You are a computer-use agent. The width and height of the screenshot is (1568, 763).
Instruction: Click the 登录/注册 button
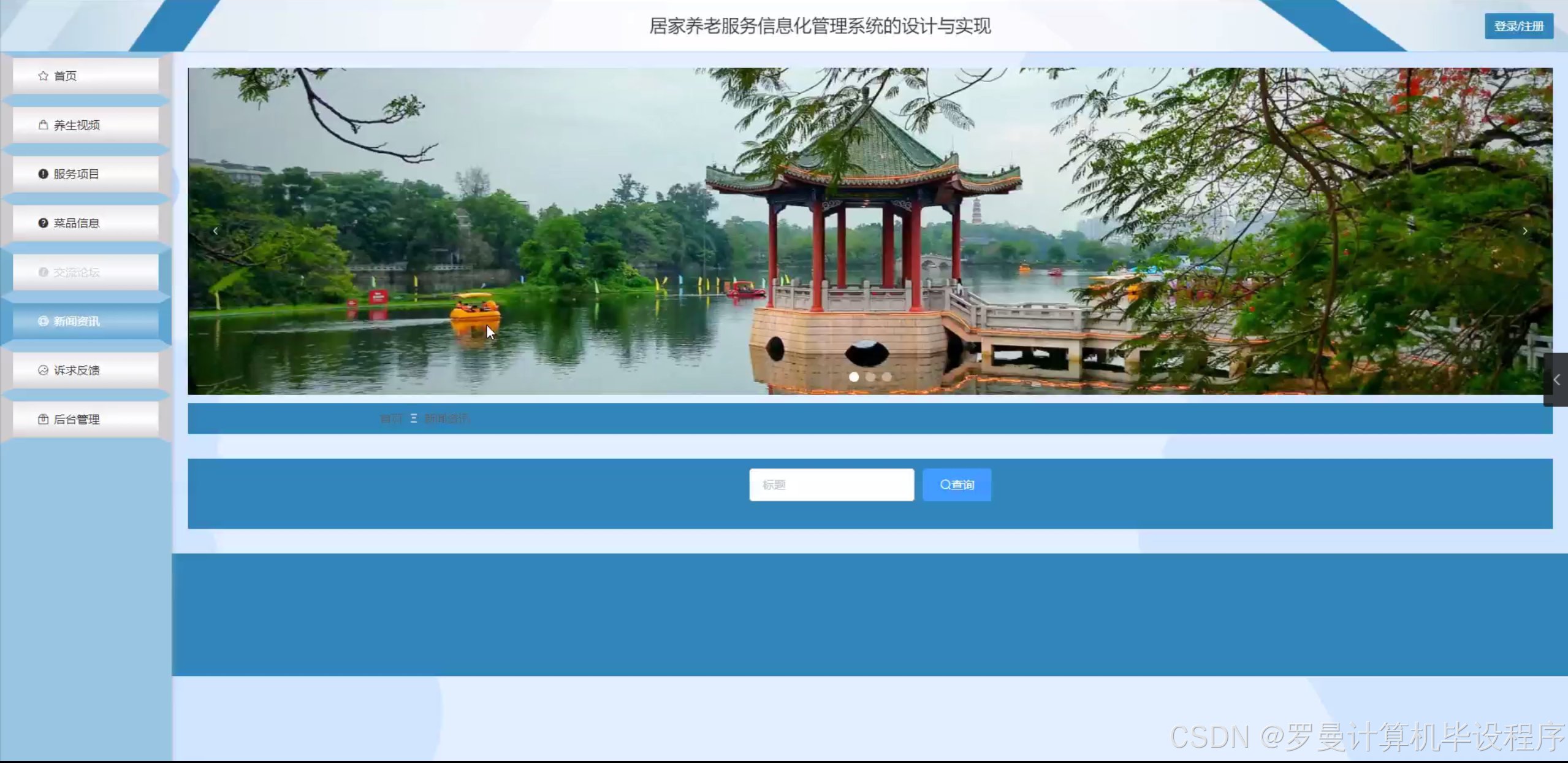pos(1518,26)
